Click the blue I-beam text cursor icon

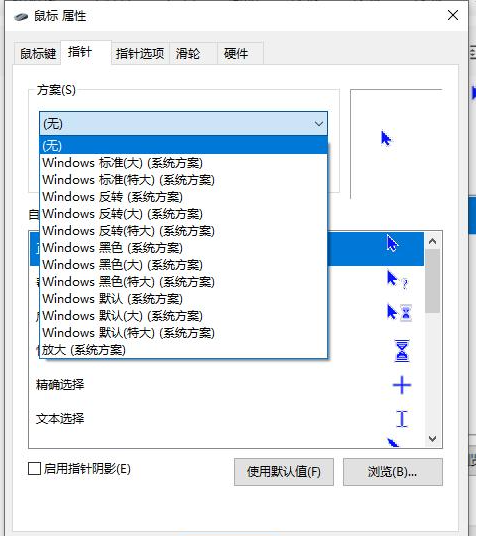tap(402, 419)
